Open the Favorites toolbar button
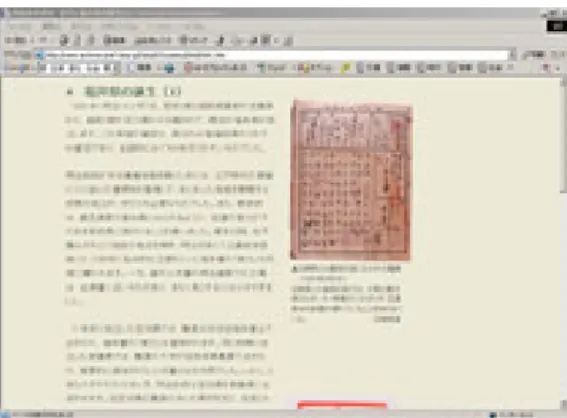 153,40
